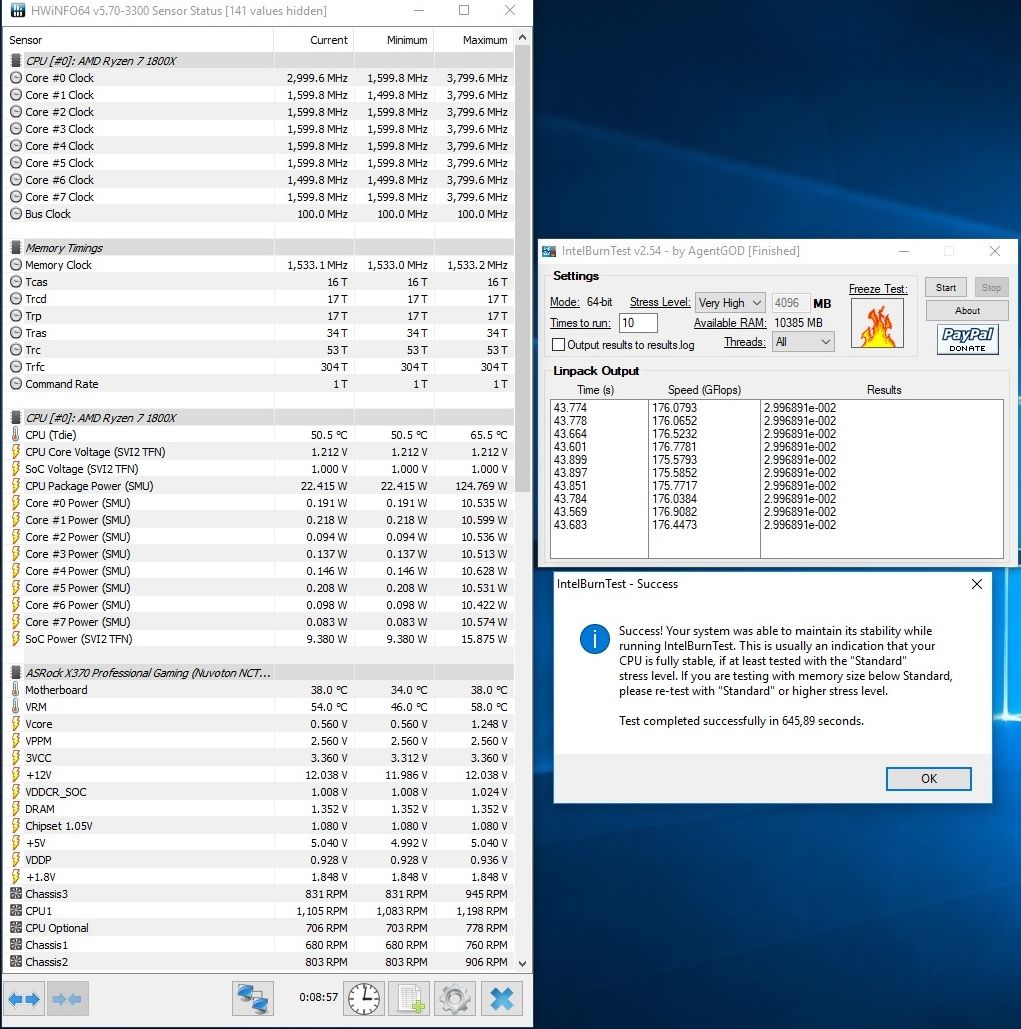
Task: Click the lightning icon beside SoC Power row
Action: click(16, 639)
